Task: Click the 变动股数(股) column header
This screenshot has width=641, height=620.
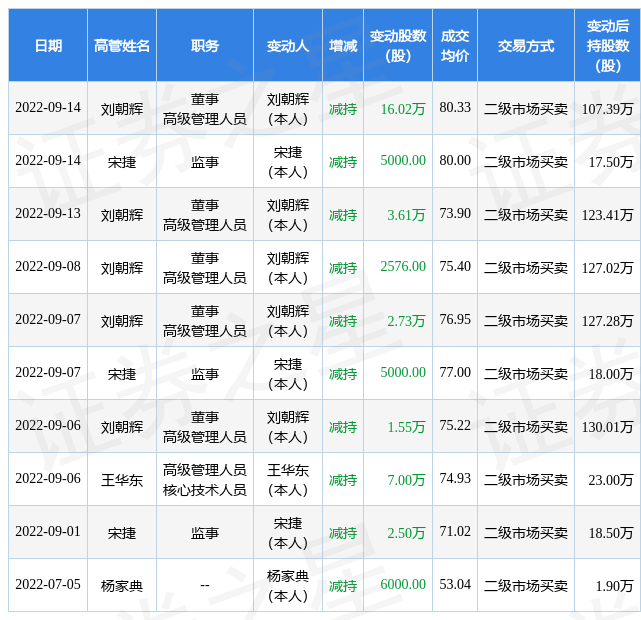Action: (398, 46)
